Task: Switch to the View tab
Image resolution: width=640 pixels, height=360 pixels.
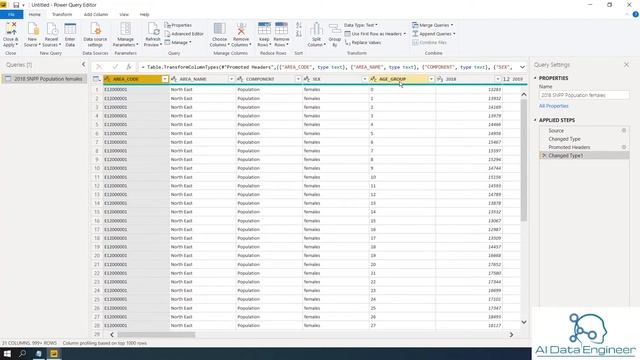Action: click(124, 14)
